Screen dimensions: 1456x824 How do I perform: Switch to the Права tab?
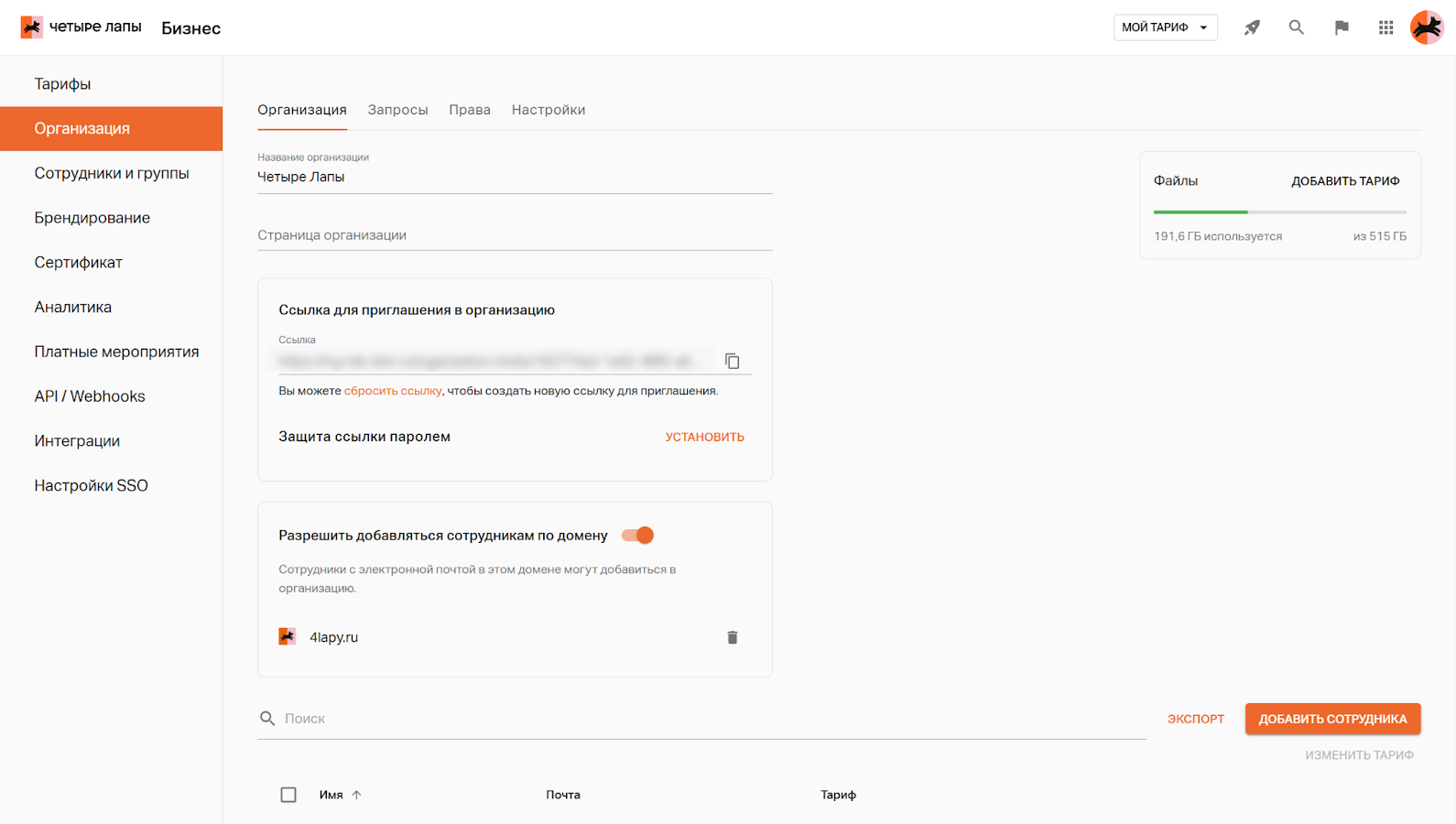pyautogui.click(x=470, y=110)
